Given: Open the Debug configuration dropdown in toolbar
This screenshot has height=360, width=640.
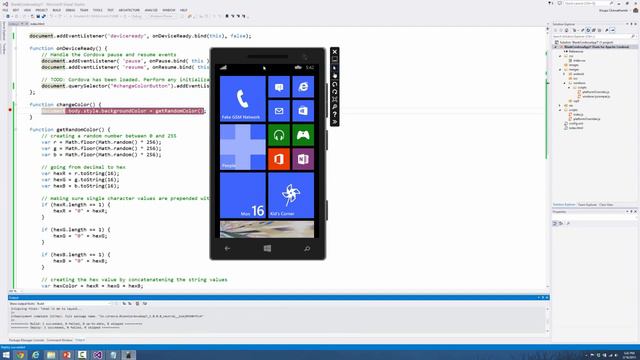Looking at the screenshot, I should (x=138, y=16).
